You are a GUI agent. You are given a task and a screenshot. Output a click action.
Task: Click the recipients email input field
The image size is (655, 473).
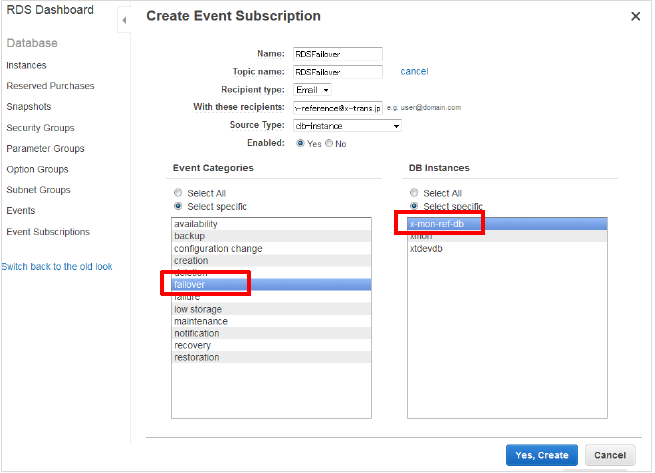[x=338, y=108]
